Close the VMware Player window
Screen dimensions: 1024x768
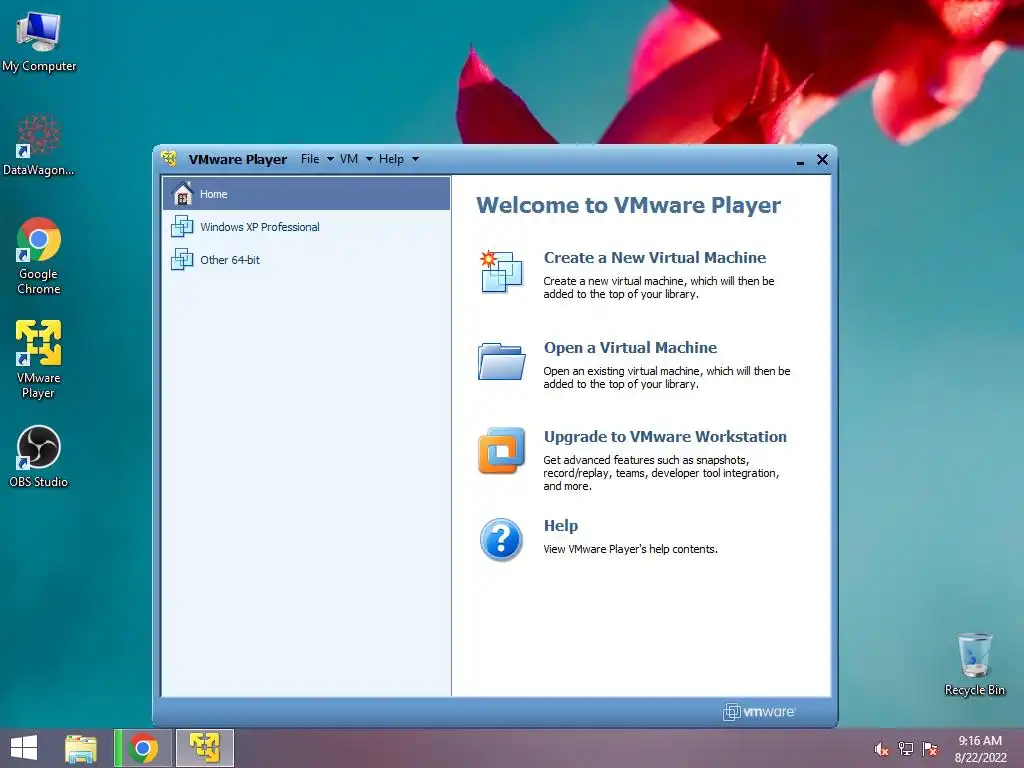822,159
